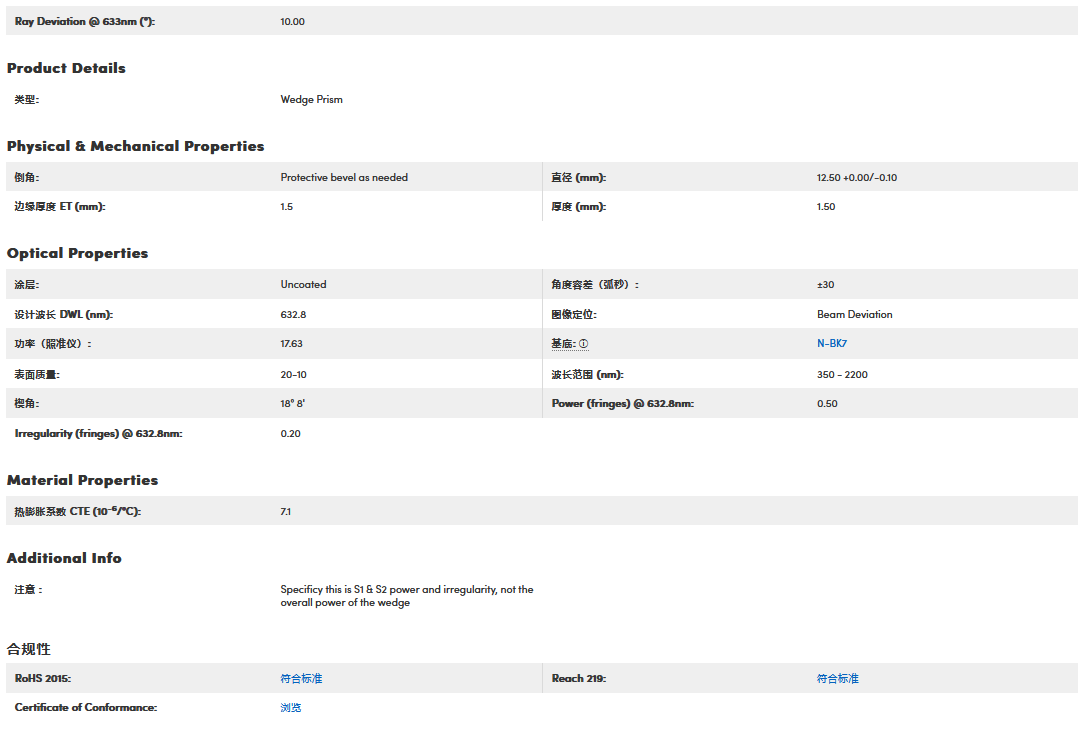Click the 合规性 section heading

(28, 649)
